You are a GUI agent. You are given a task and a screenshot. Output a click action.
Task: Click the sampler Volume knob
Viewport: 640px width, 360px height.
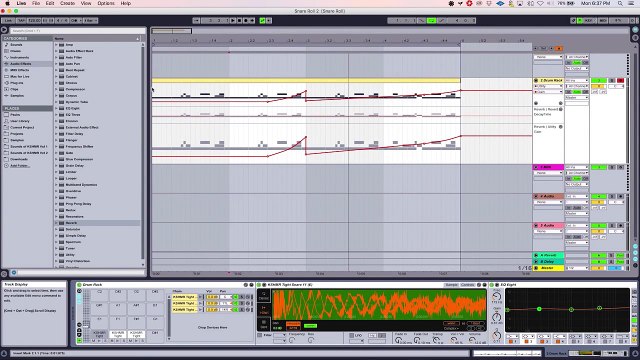[473, 340]
